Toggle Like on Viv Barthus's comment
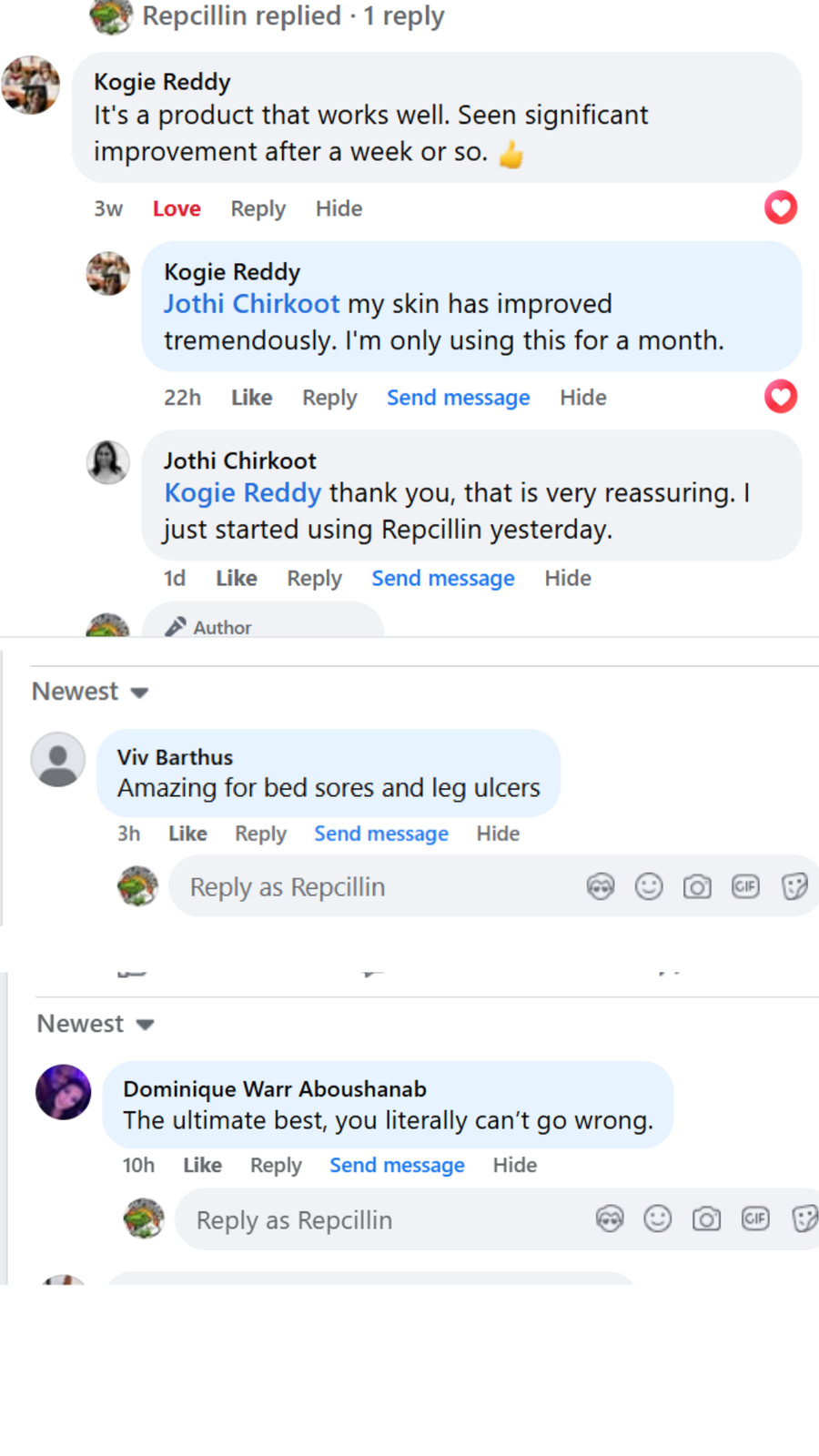This screenshot has width=819, height=1456. [x=187, y=834]
